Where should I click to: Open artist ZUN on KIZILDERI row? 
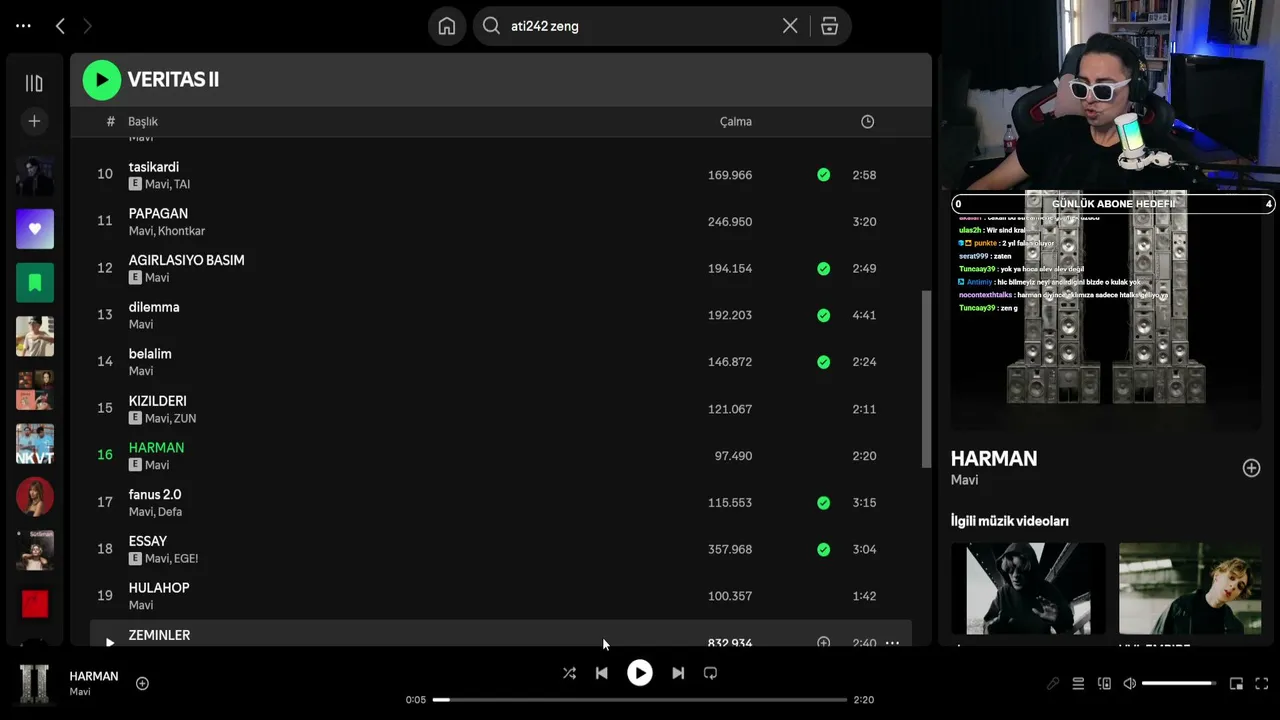[x=184, y=418]
